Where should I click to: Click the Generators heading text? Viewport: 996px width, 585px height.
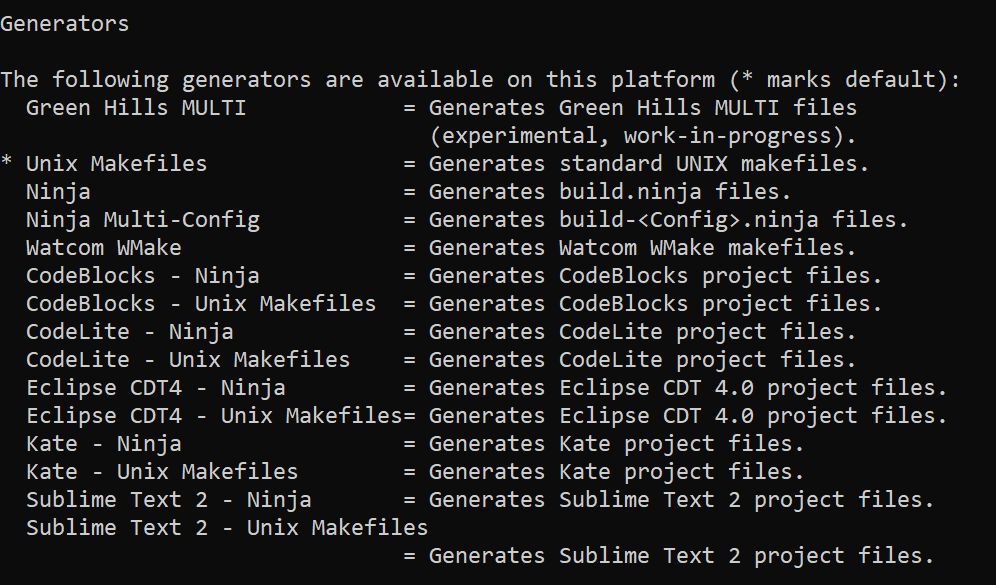pyautogui.click(x=65, y=24)
